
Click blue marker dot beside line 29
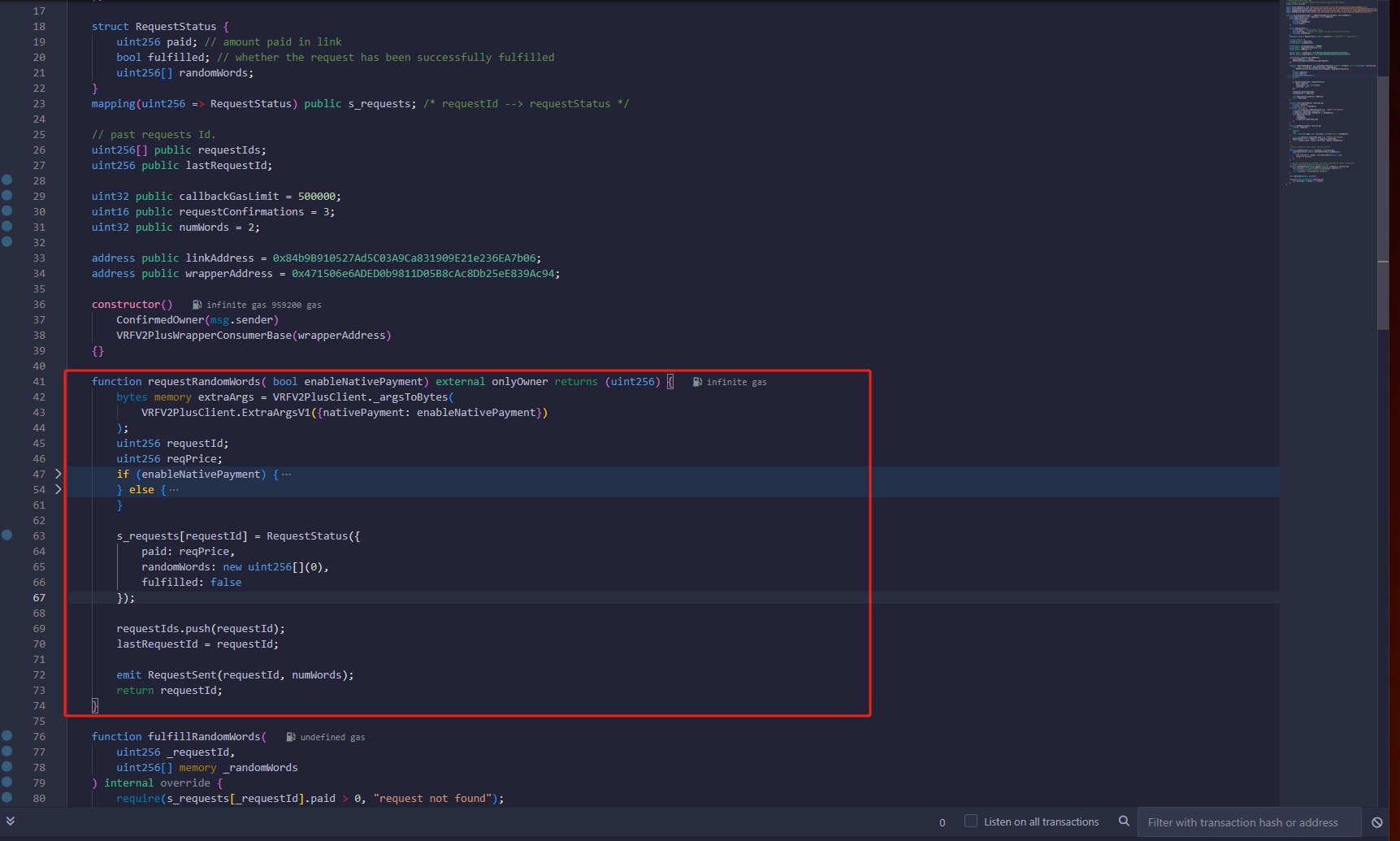tap(7, 196)
